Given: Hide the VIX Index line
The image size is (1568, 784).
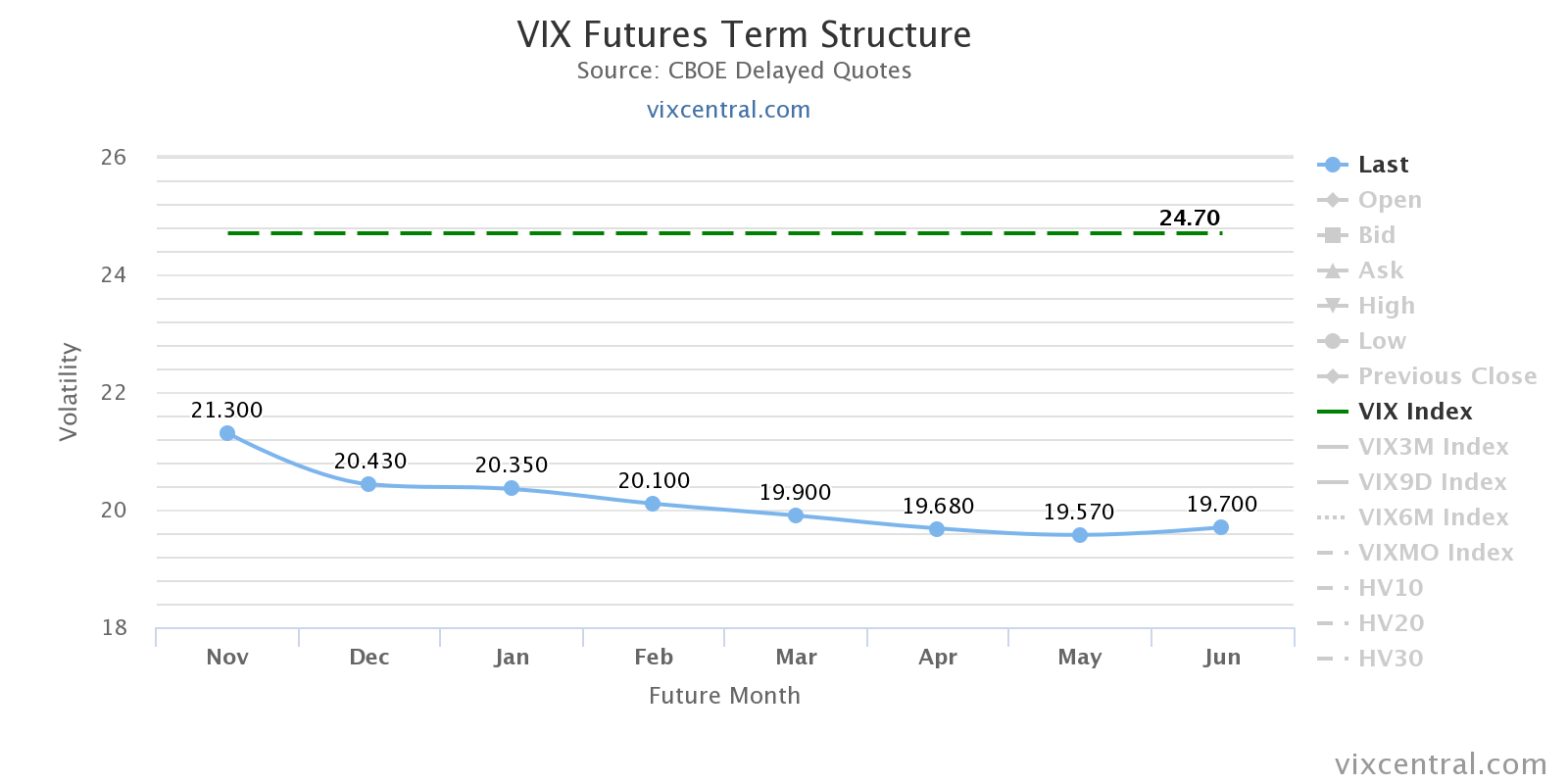Looking at the screenshot, I should coord(1414,412).
